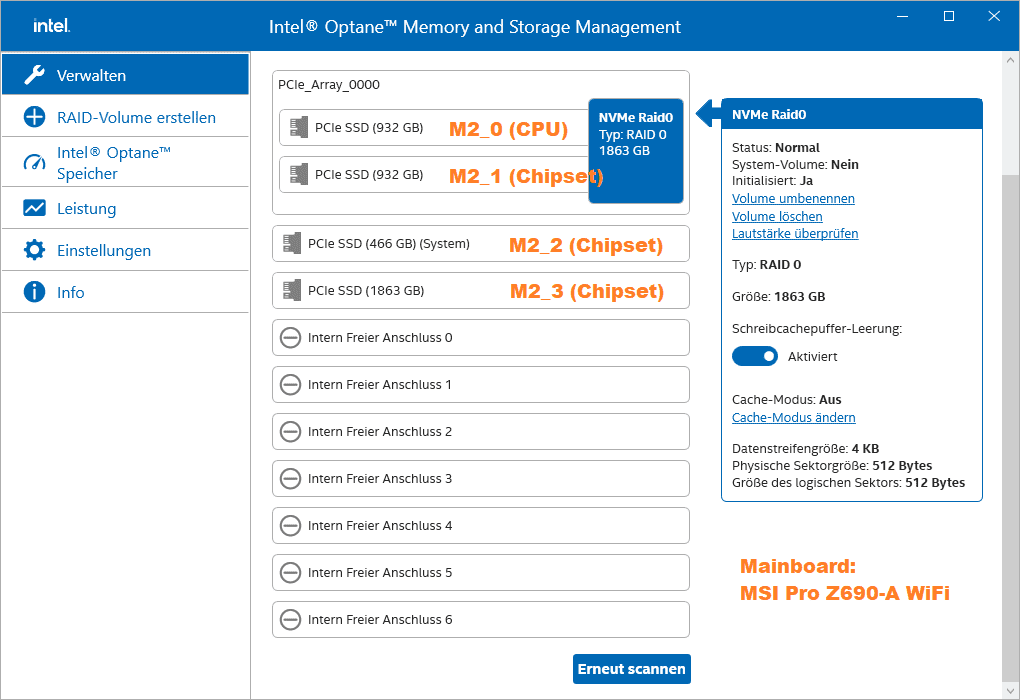
Task: Minimize the Intel Optane window
Action: [x=902, y=16]
